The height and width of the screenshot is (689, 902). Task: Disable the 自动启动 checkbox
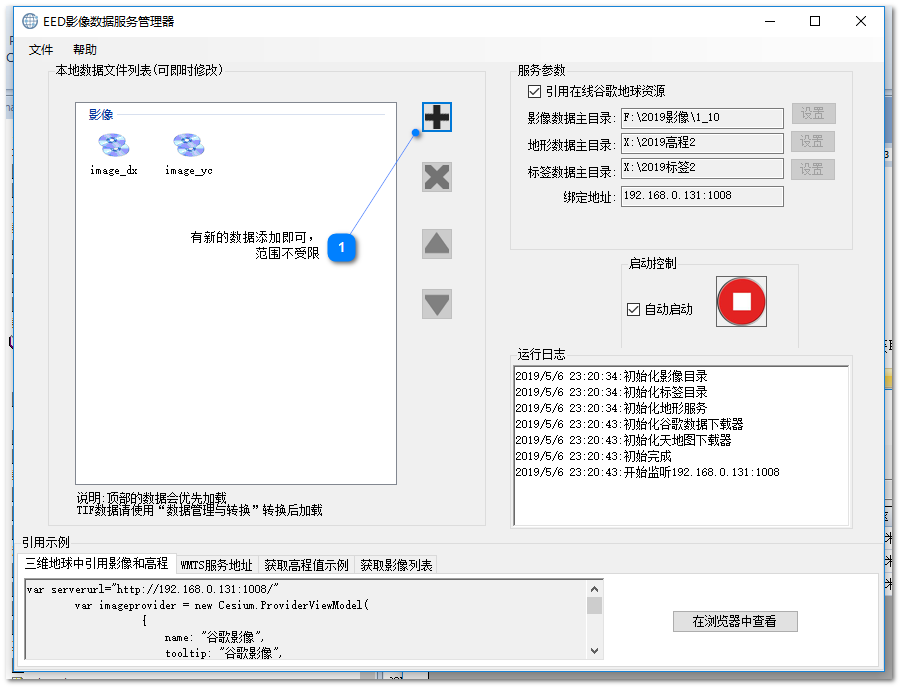tap(633, 309)
